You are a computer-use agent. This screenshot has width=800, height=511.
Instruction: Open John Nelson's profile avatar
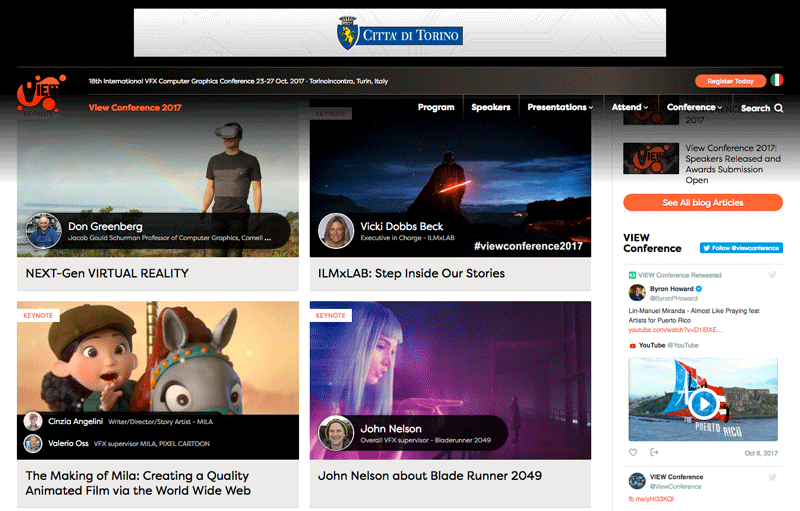coord(336,433)
